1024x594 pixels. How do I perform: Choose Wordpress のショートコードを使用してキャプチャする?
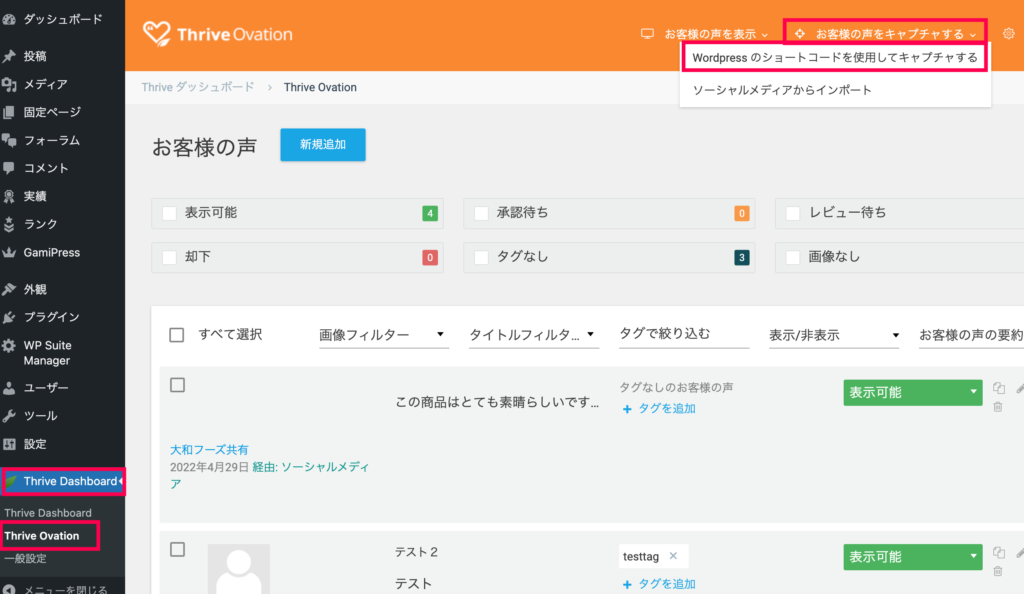pos(835,57)
